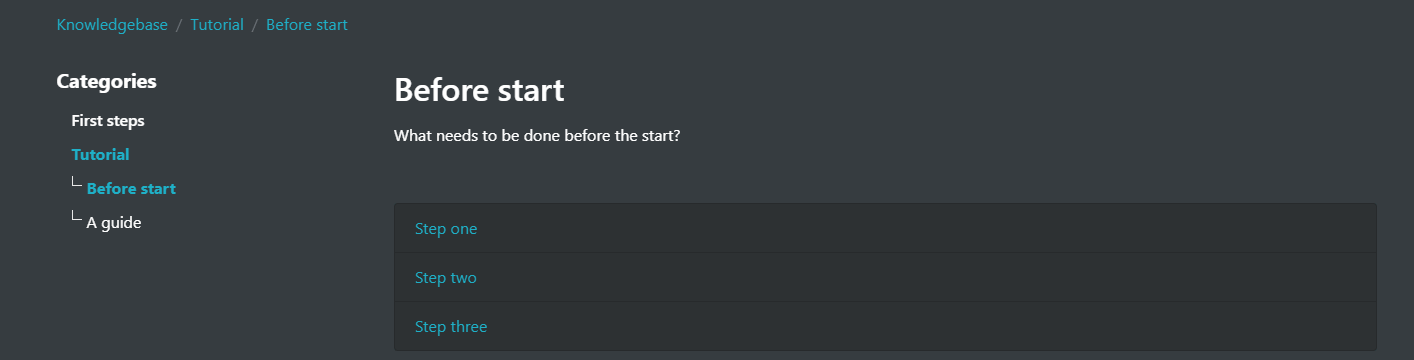Click the slash separator after Tutorial breadcrumb
1414x360 pixels.
pyautogui.click(x=255, y=25)
